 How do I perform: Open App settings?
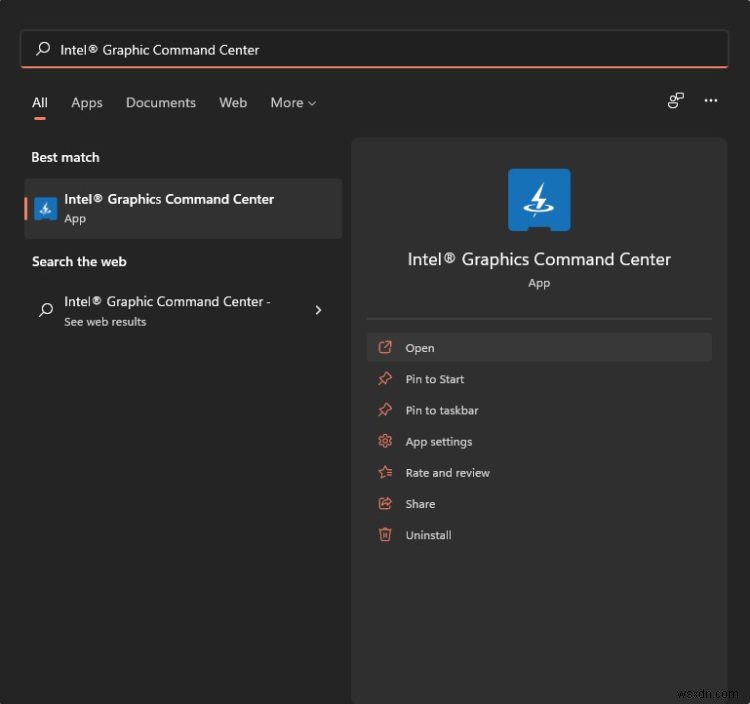[x=539, y=441]
